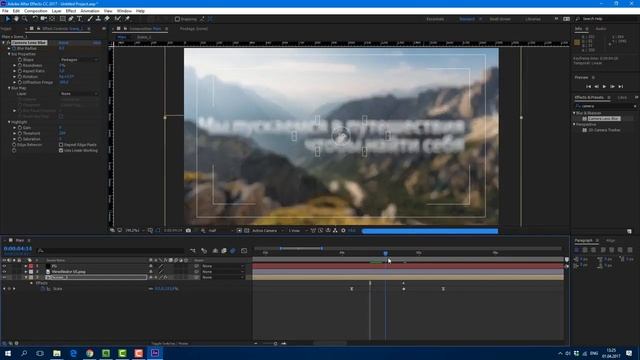The height and width of the screenshot is (360, 640).
Task: Select the Pen tool
Action: [71, 19]
